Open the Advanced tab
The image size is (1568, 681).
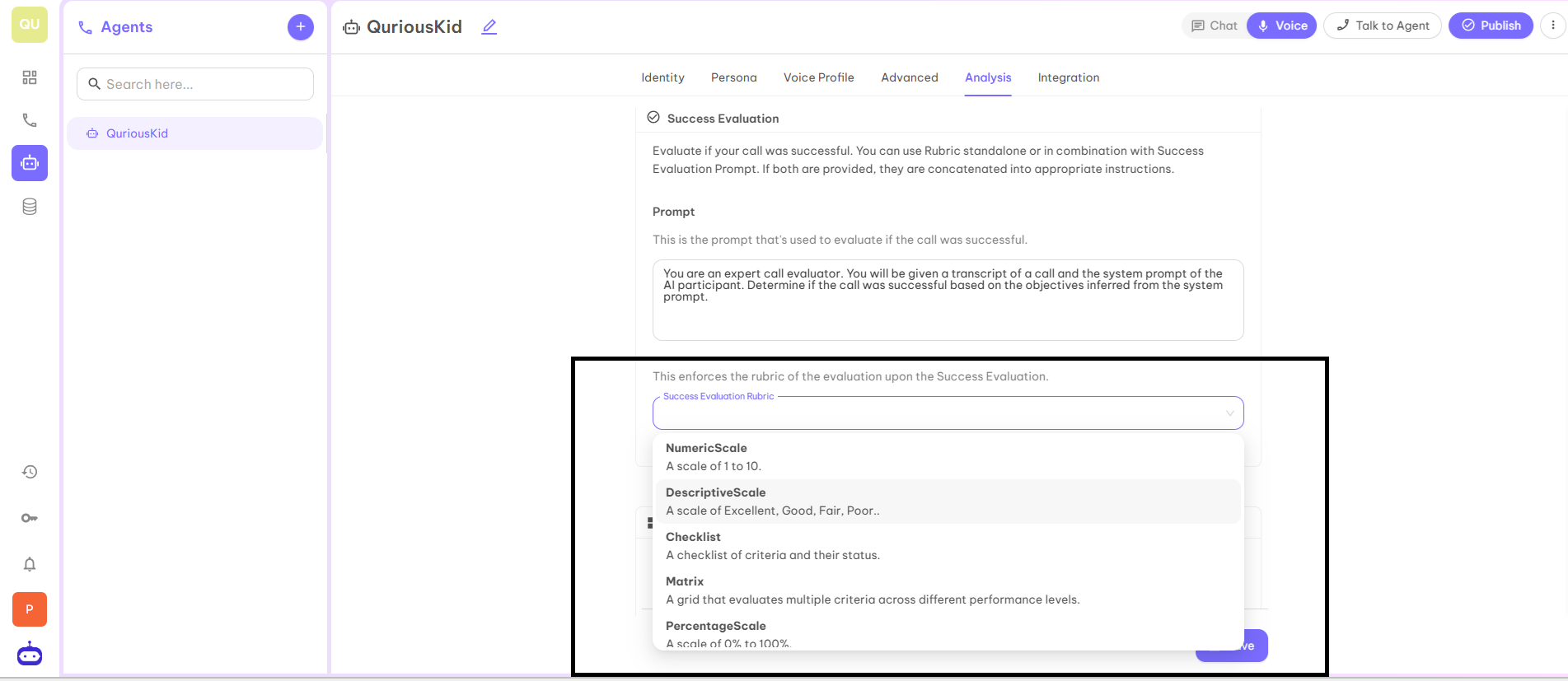910,77
